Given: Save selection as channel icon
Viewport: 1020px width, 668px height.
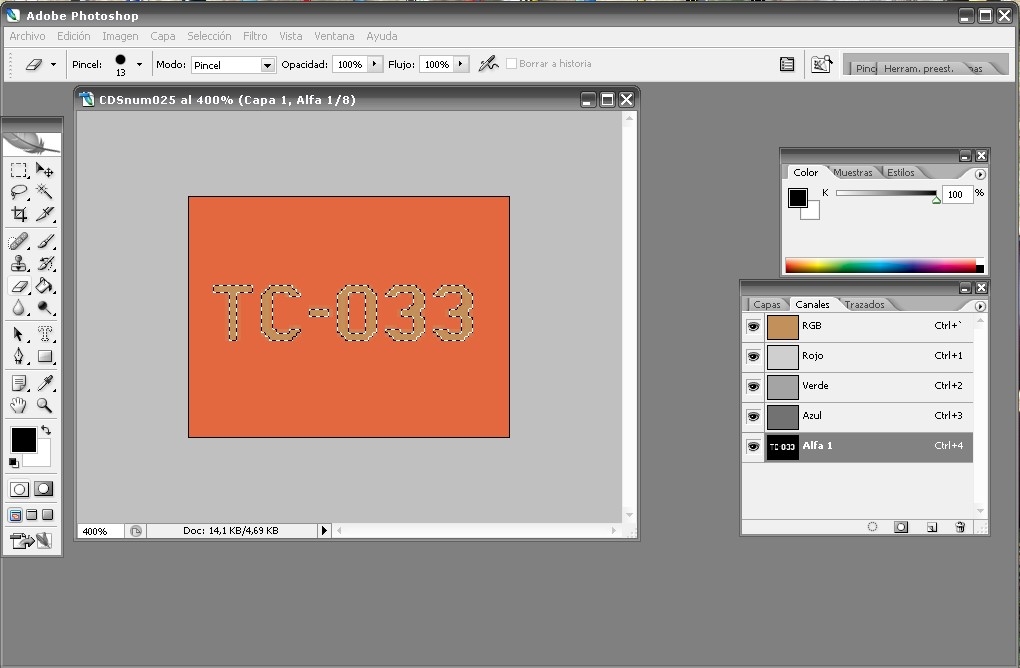Looking at the screenshot, I should click(901, 527).
